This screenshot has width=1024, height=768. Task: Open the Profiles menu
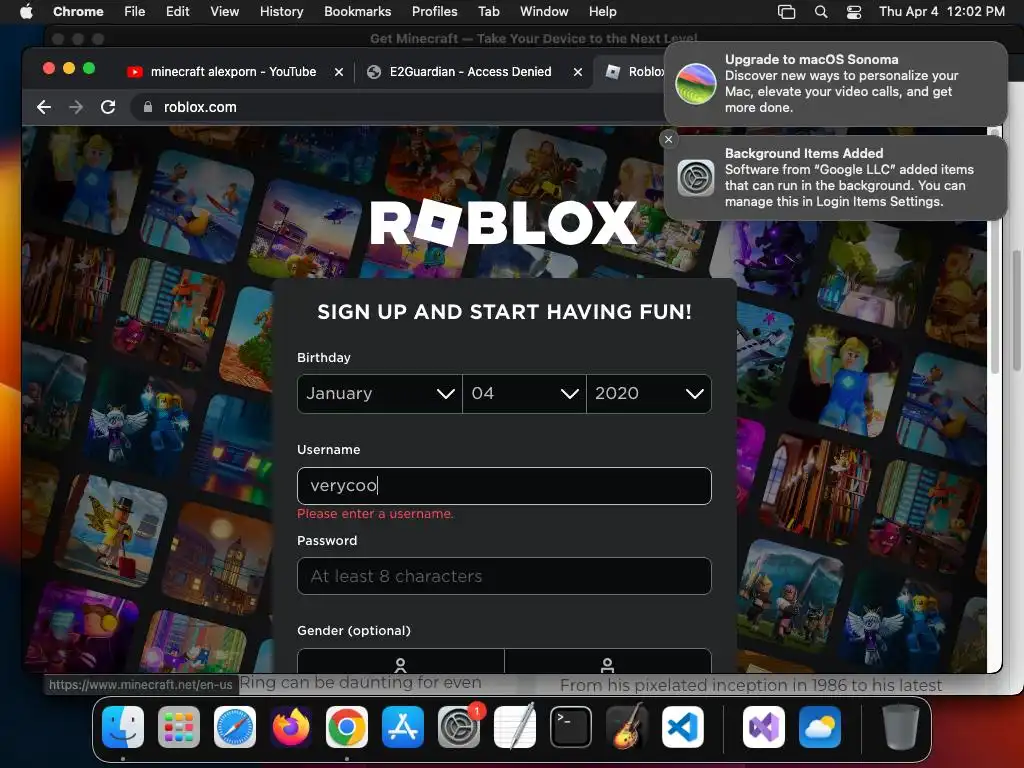434,11
